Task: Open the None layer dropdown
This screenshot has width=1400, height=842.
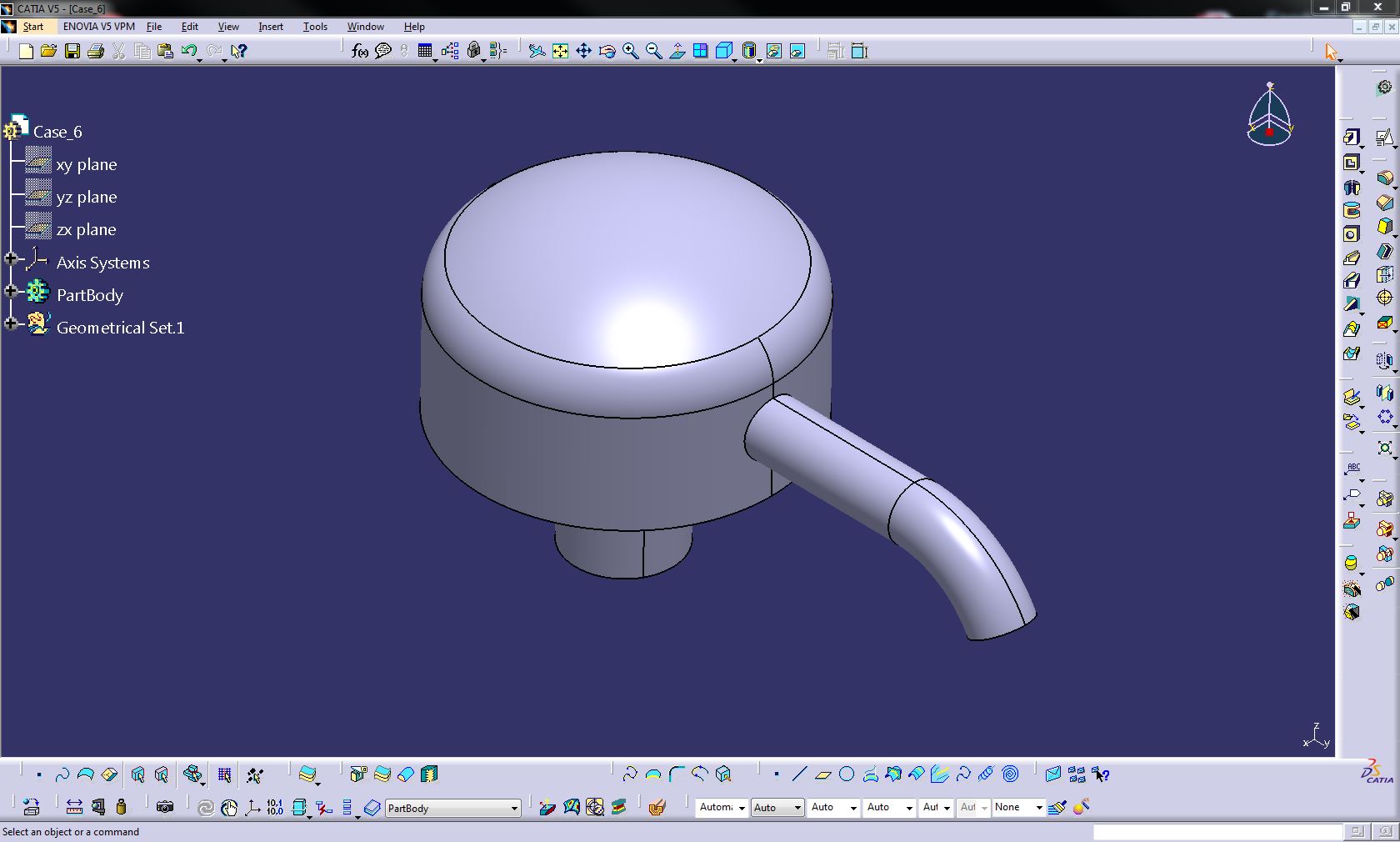Action: coord(1018,807)
